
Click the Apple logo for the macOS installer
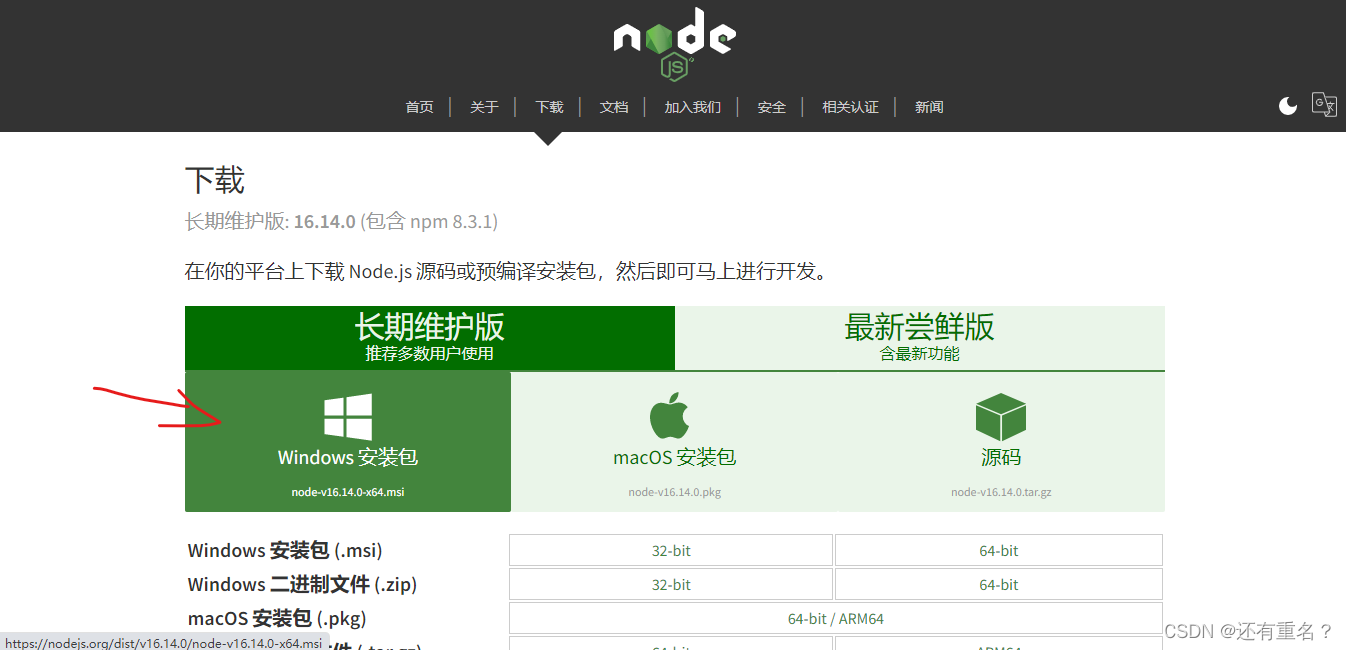(670, 416)
